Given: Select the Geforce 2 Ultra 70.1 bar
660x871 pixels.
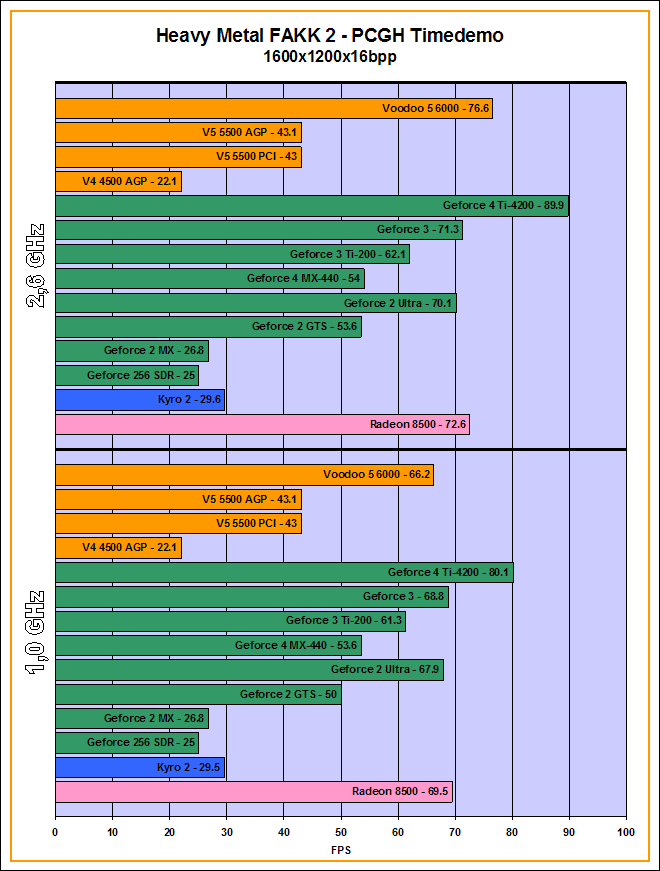Looking at the screenshot, I should pyautogui.click(x=255, y=303).
